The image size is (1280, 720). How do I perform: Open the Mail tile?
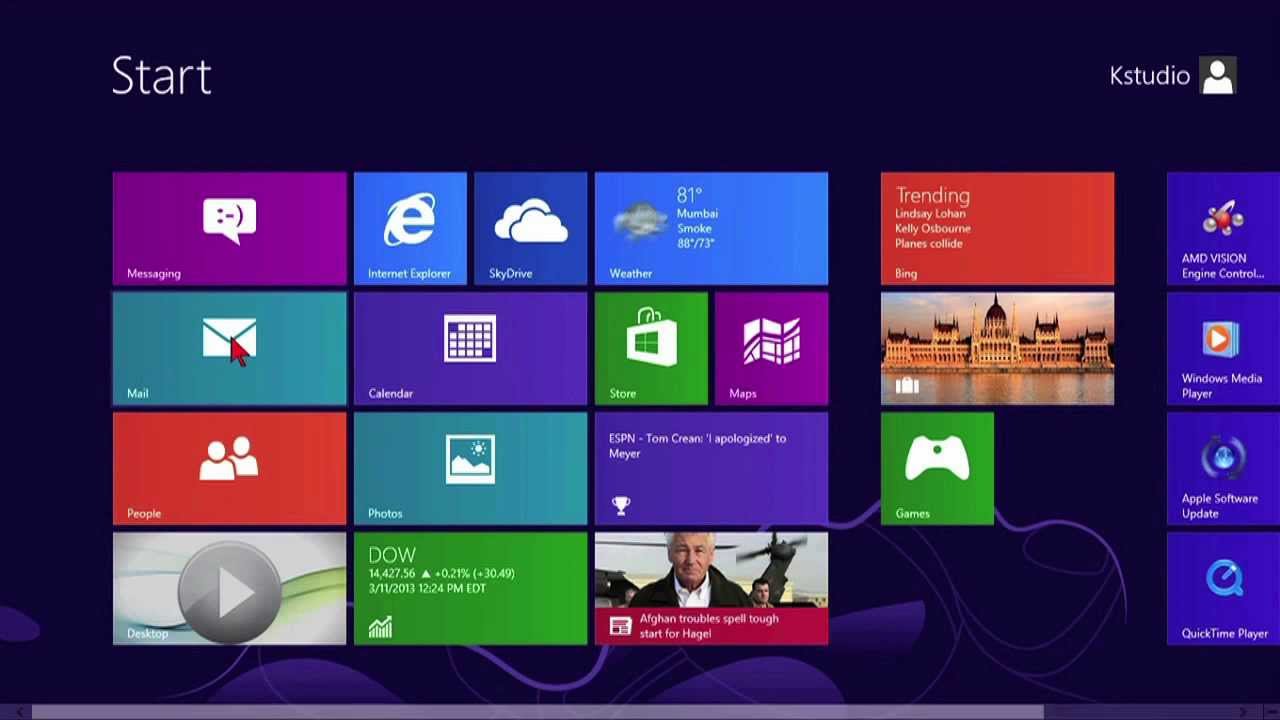click(x=229, y=348)
